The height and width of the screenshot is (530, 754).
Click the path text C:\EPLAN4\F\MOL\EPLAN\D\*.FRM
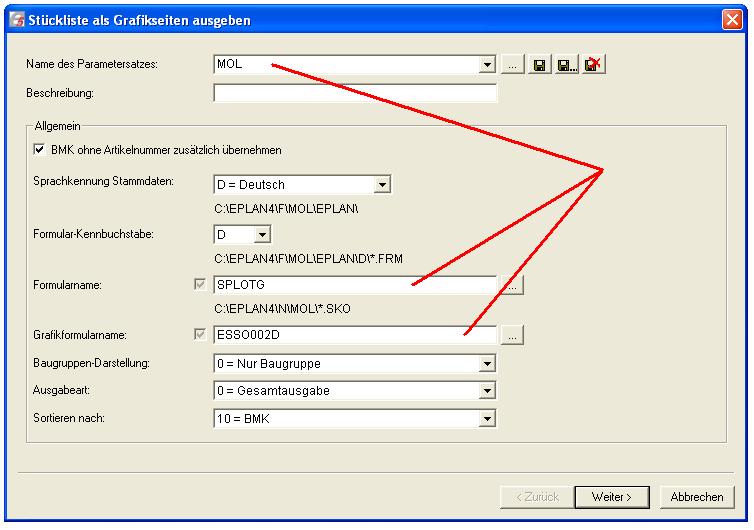click(x=308, y=259)
